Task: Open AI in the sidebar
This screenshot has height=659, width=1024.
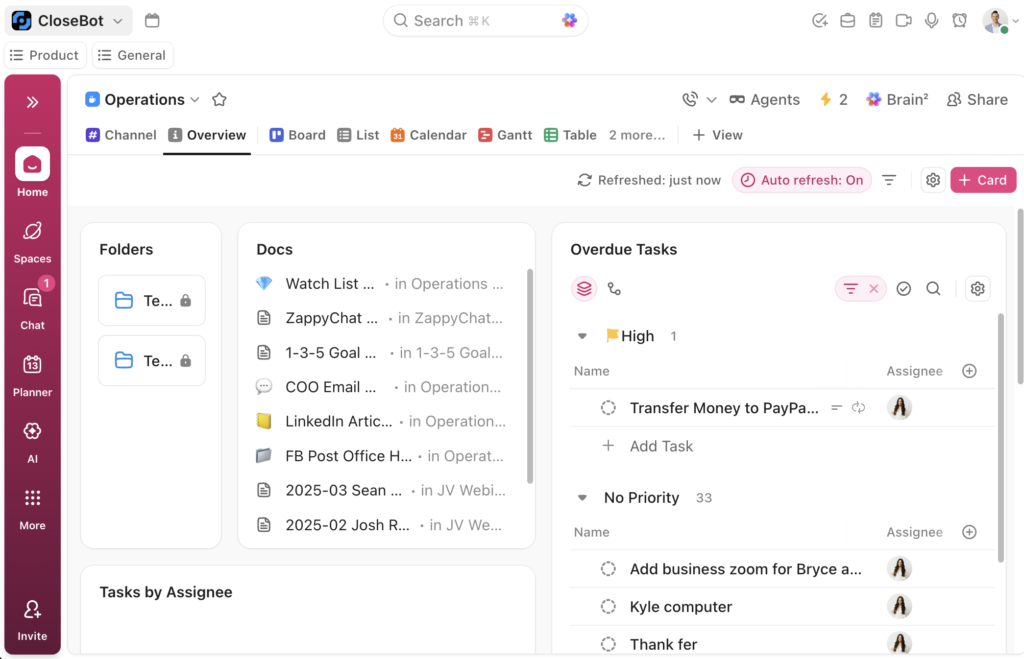Action: tap(32, 442)
